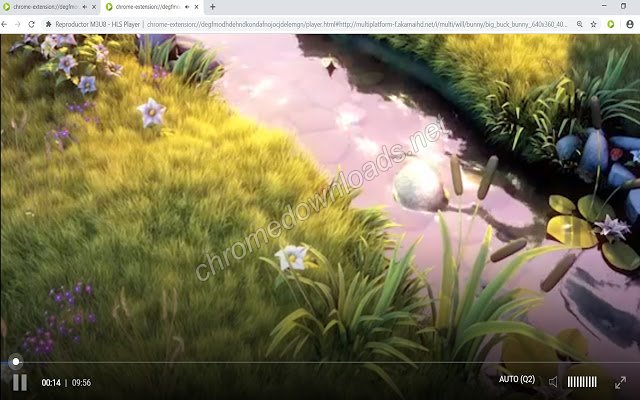Click the video frame area to toggle playback
Screen dimensions: 640x400
(320, 196)
